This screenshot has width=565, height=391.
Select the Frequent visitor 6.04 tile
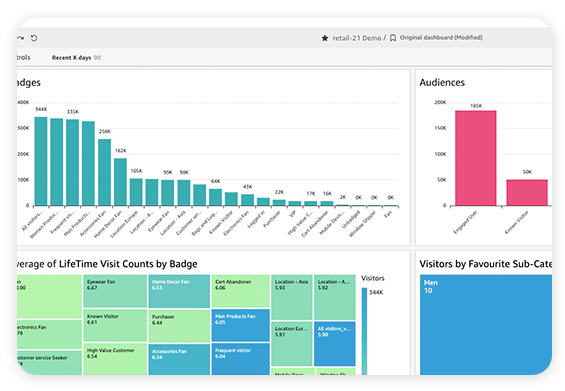(240, 359)
